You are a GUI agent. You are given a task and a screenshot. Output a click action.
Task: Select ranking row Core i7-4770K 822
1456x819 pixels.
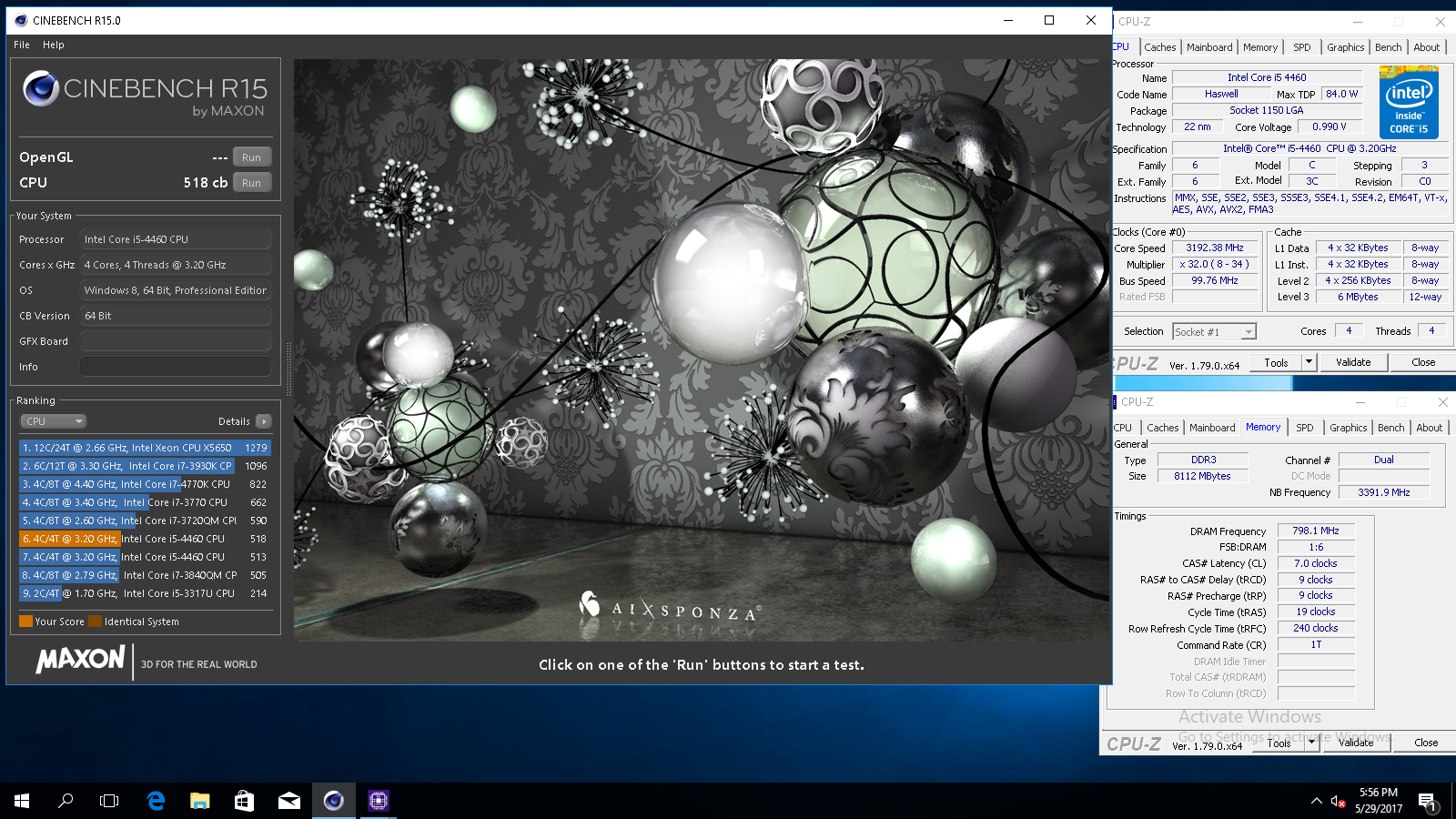pyautogui.click(x=145, y=484)
